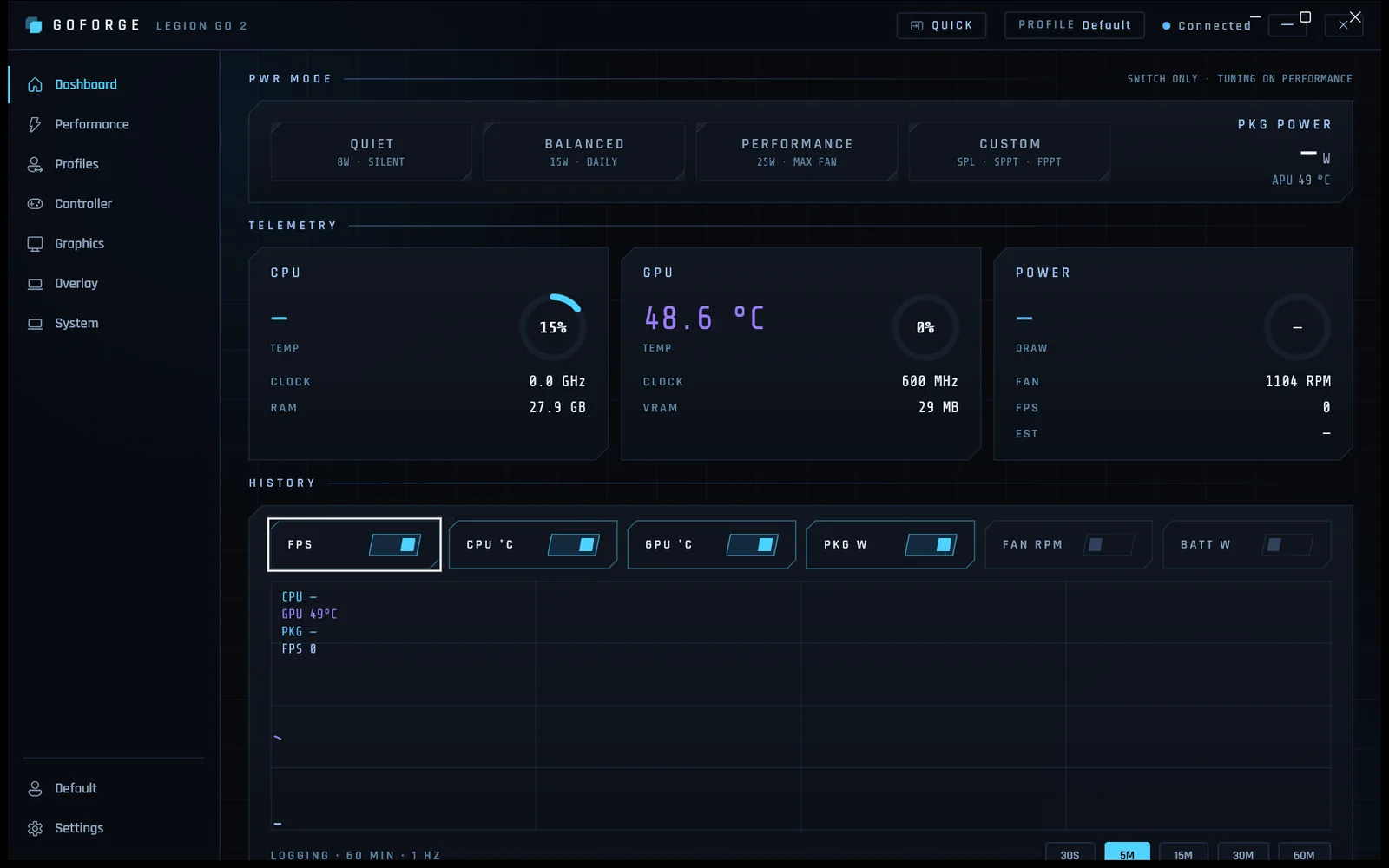Viewport: 1389px width, 868px height.
Task: Click the RAM value 27.9 GB
Action: pyautogui.click(x=557, y=407)
